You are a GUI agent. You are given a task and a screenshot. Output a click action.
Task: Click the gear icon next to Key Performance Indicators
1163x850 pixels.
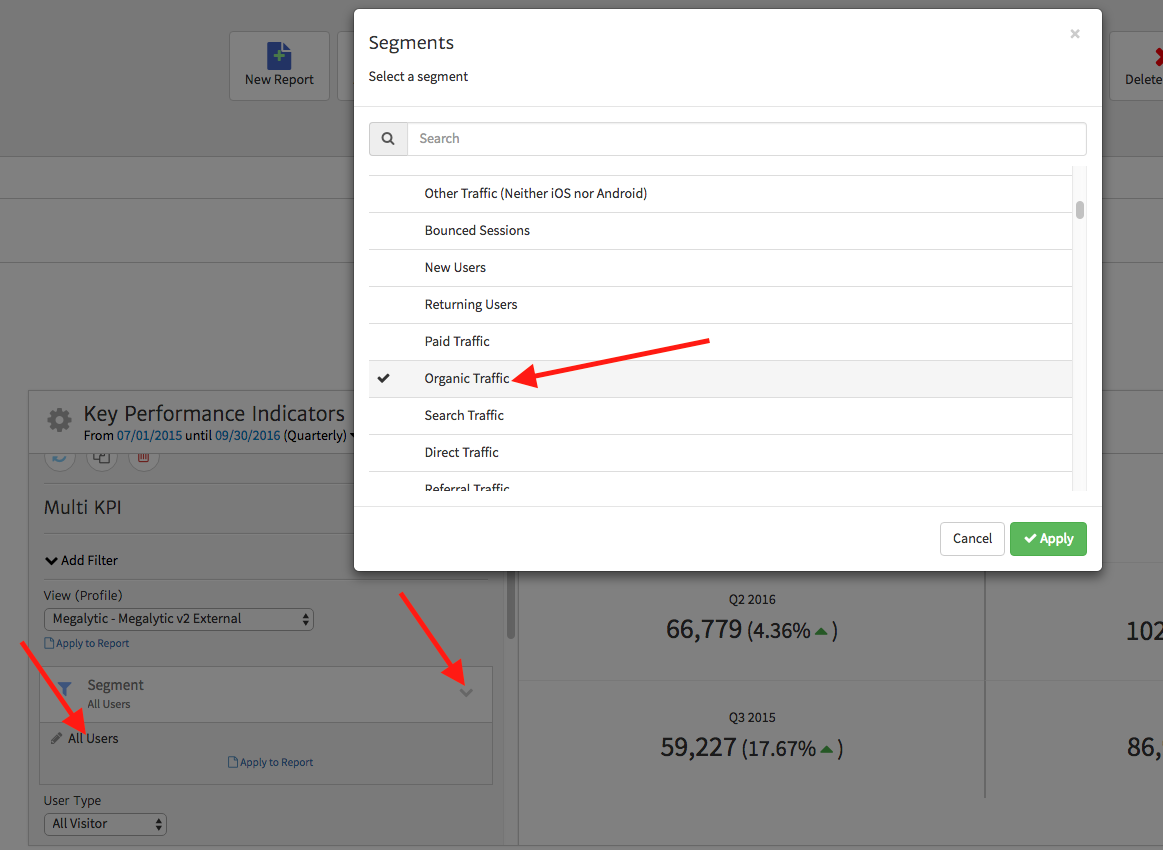click(x=60, y=420)
